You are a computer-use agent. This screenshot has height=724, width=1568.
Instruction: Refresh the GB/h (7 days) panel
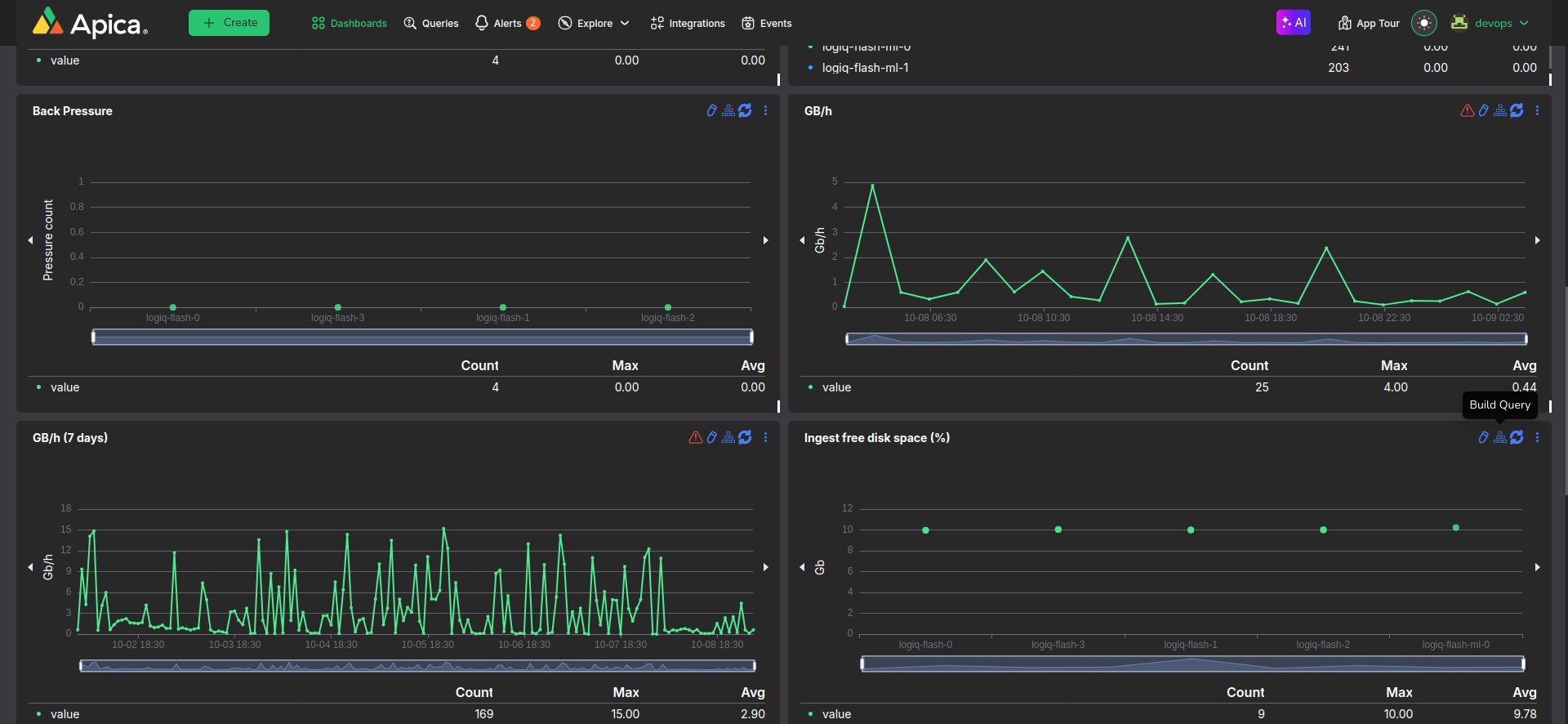745,438
